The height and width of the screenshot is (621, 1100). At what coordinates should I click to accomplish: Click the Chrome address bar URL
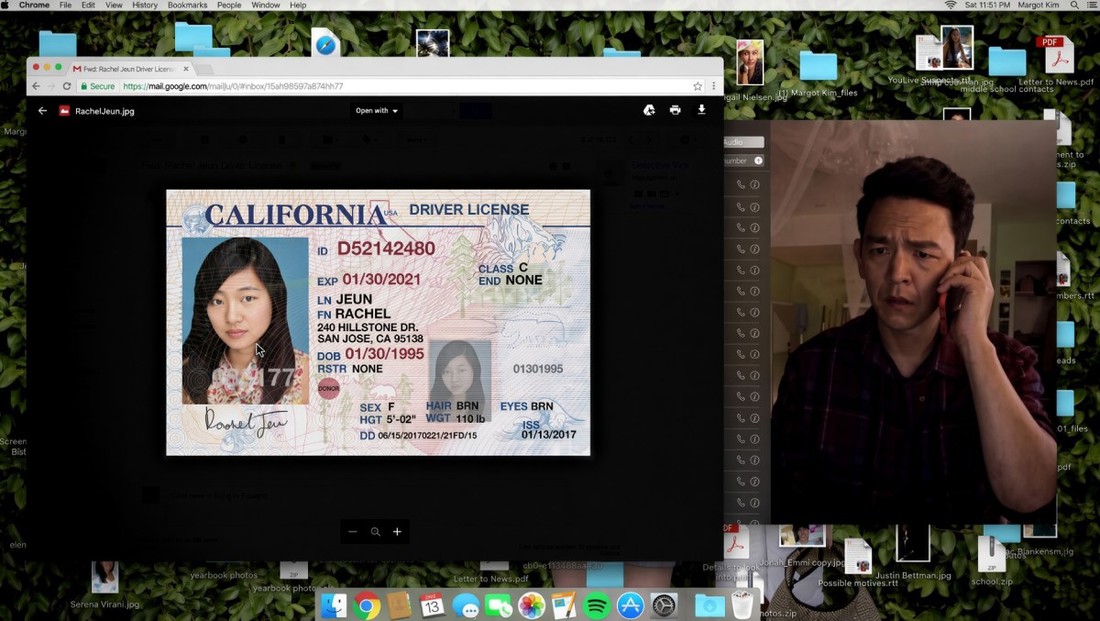pos(233,86)
